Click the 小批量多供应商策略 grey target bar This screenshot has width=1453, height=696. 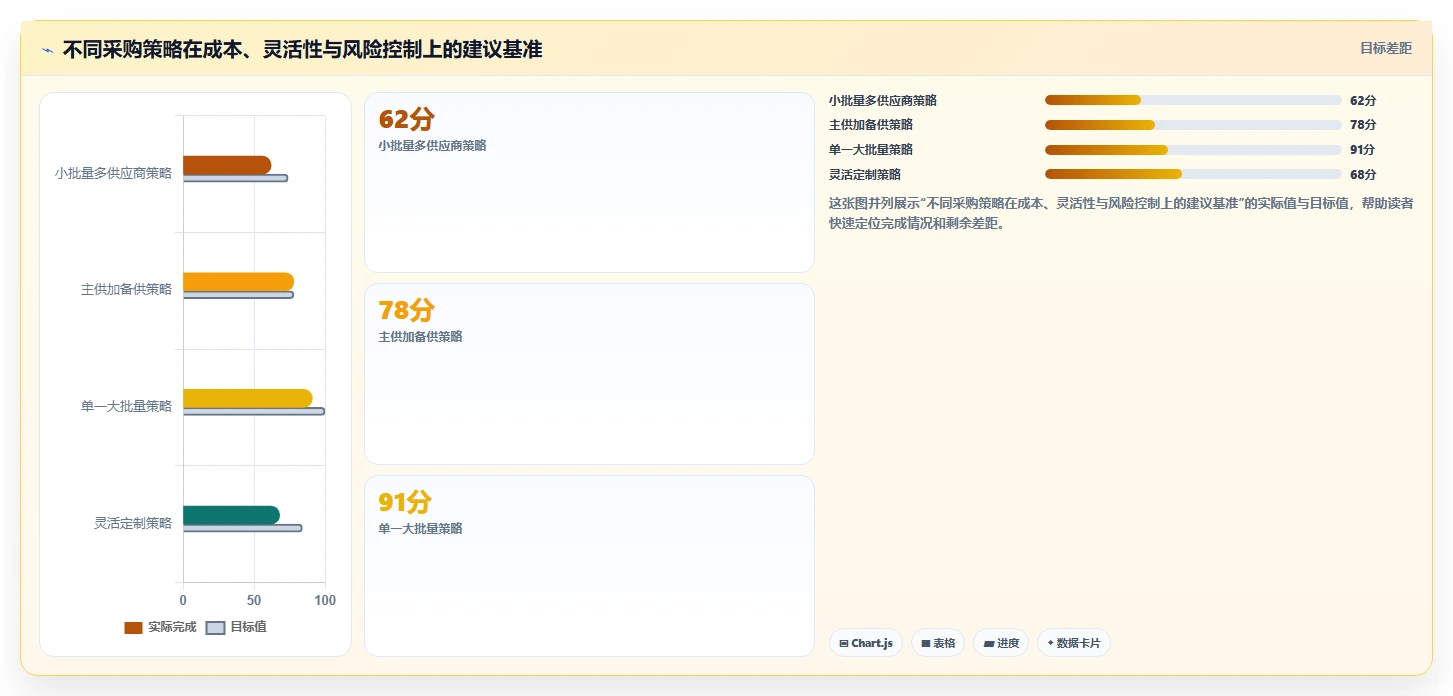(235, 178)
